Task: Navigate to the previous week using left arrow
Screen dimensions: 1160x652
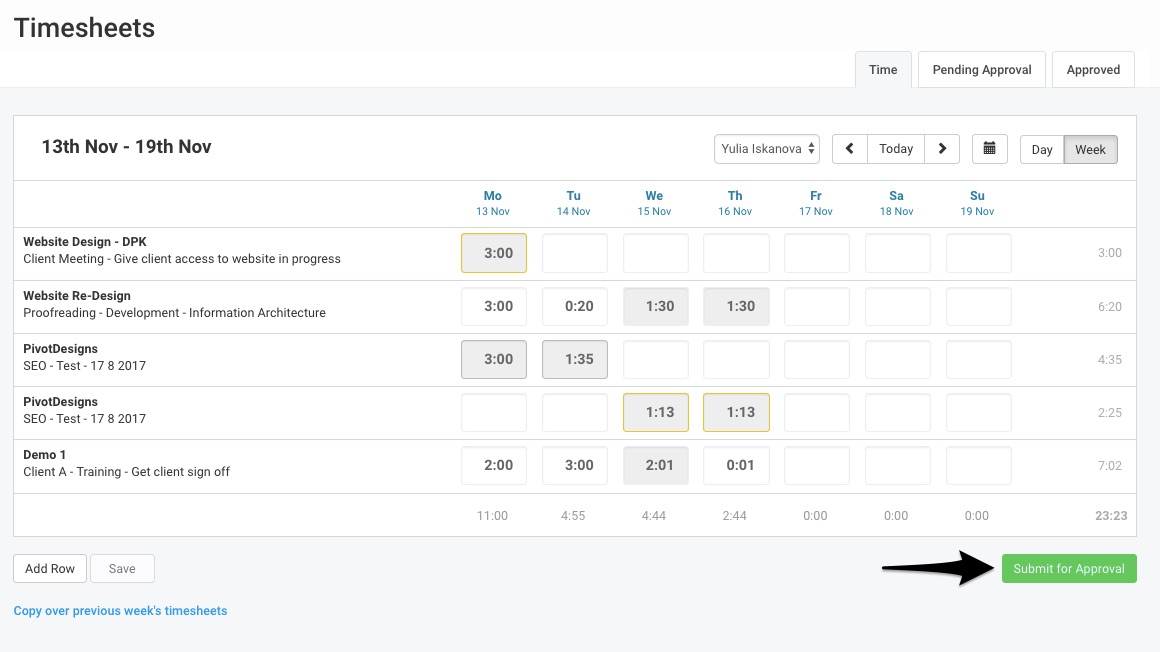Action: [x=849, y=148]
